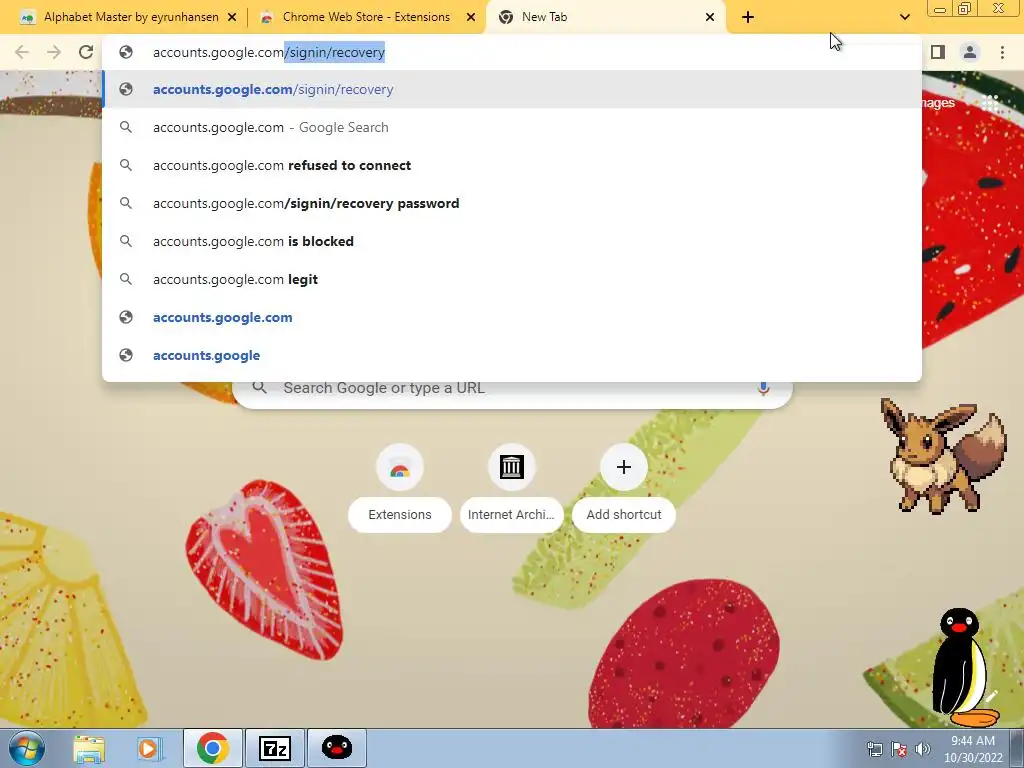Open the Windows Start menu orb

pyautogui.click(x=26, y=748)
